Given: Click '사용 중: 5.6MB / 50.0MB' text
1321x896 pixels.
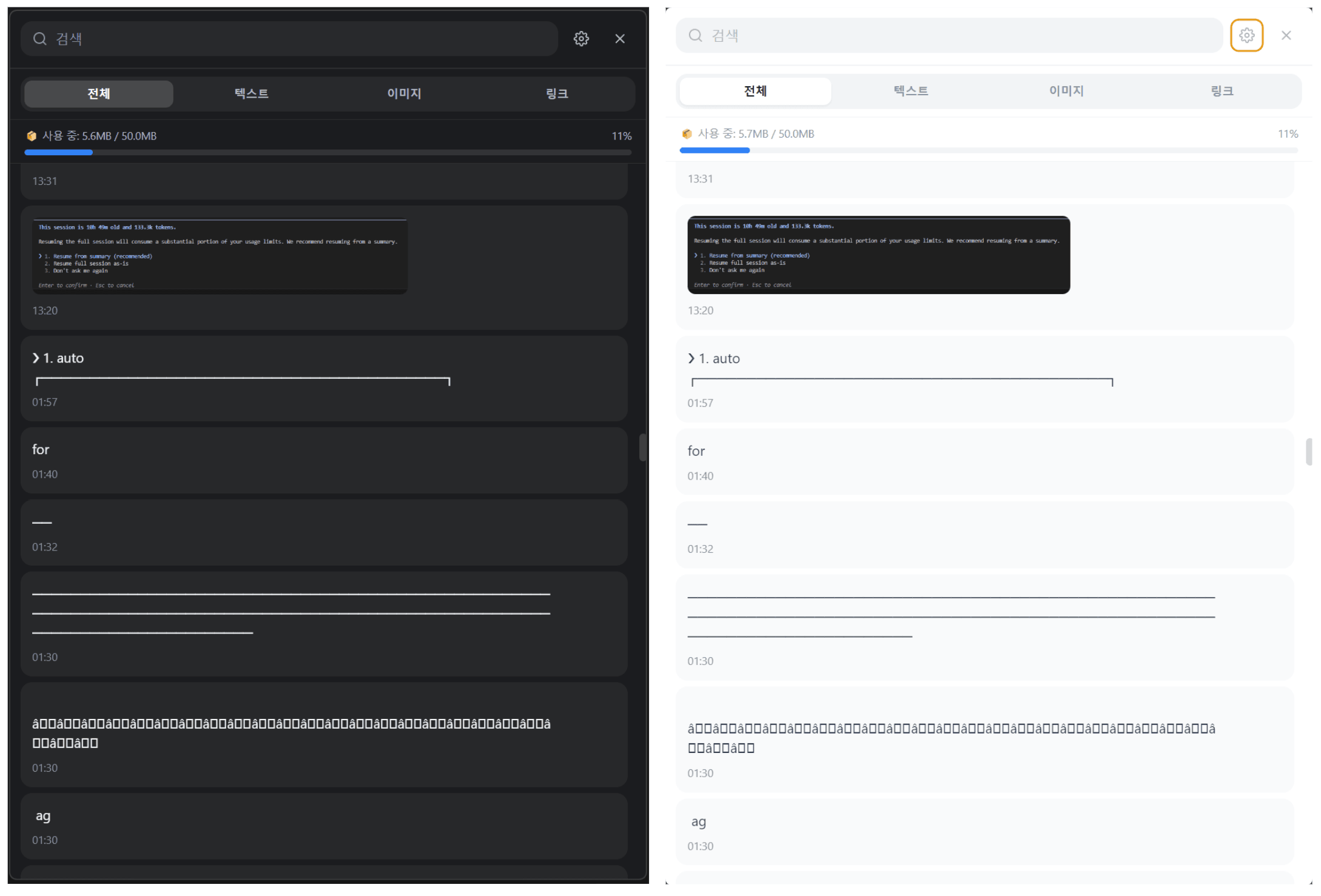Looking at the screenshot, I should click(x=99, y=136).
